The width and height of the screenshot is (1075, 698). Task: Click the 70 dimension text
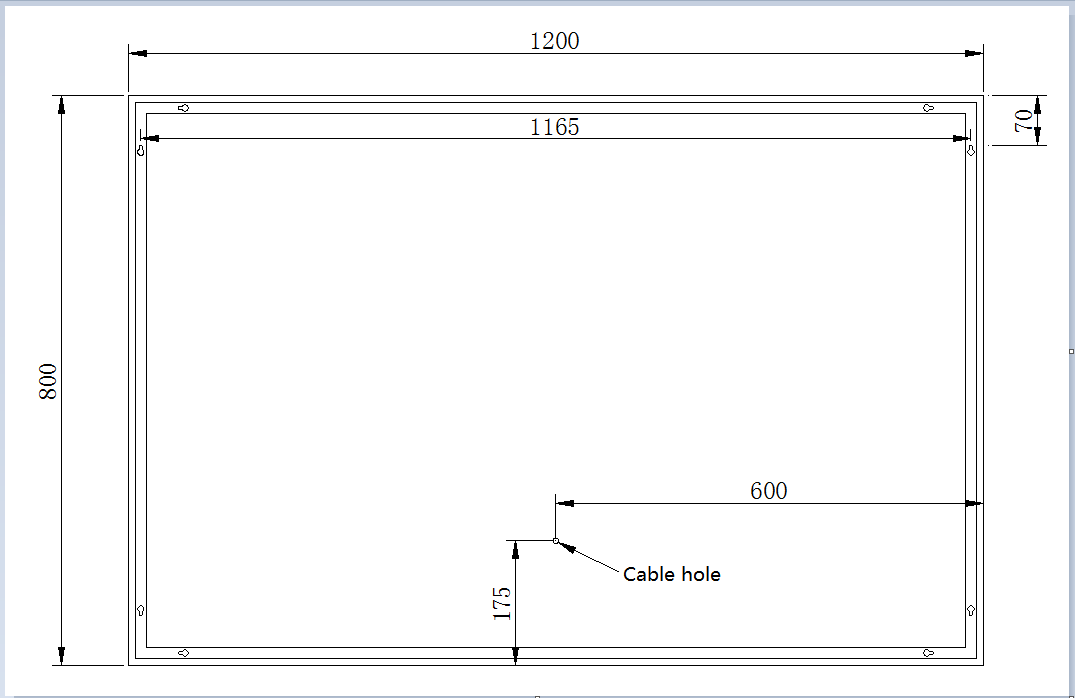coord(1023,121)
